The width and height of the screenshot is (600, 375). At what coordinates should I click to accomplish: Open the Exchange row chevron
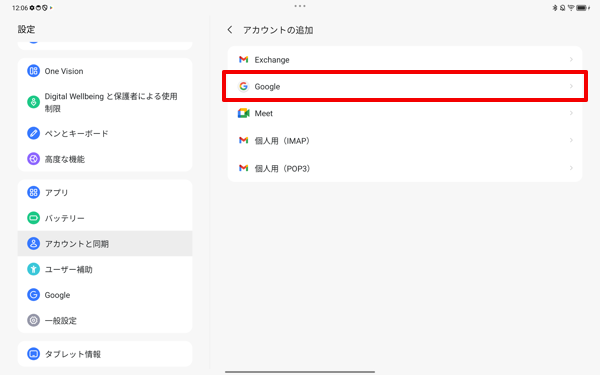click(x=571, y=59)
